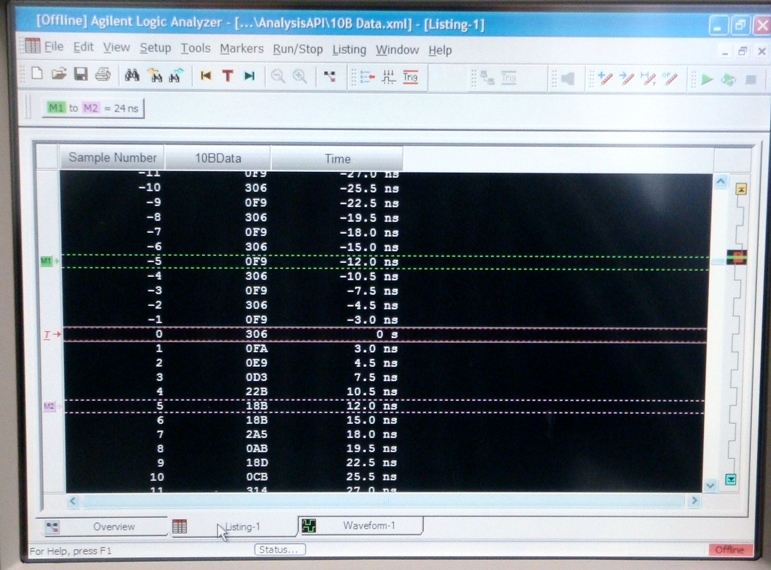Open Find with the binoculars icon

(132, 75)
